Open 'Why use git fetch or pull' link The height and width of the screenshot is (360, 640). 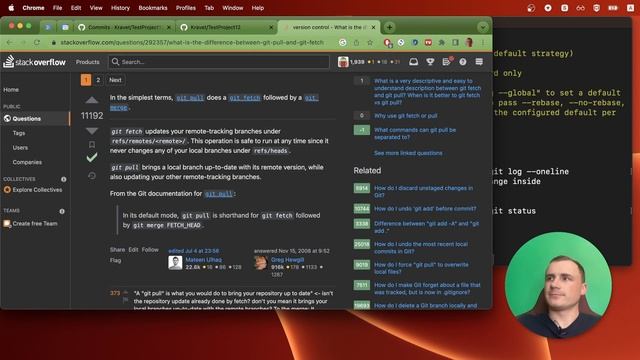406,116
